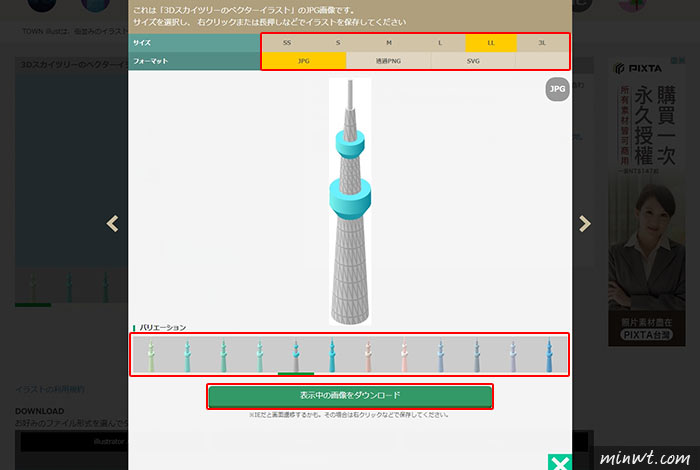Close the dialog with the green X button
The width and height of the screenshot is (700, 470).
[559, 462]
